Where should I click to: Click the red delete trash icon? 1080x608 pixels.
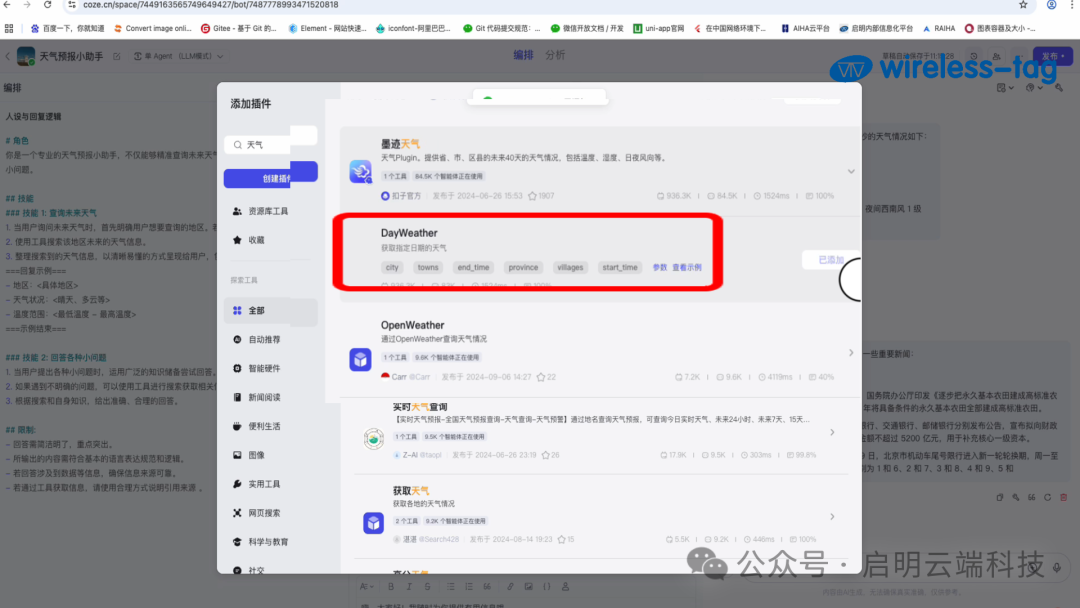pos(1063,497)
